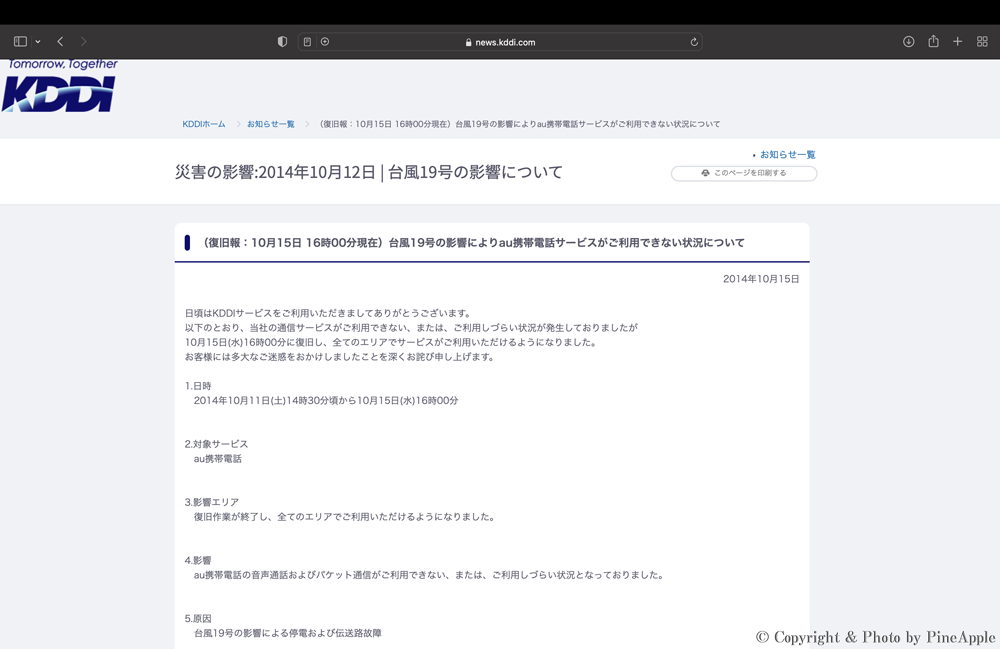The height and width of the screenshot is (649, 1000).
Task: Open the privacy report shield icon
Action: 282,42
